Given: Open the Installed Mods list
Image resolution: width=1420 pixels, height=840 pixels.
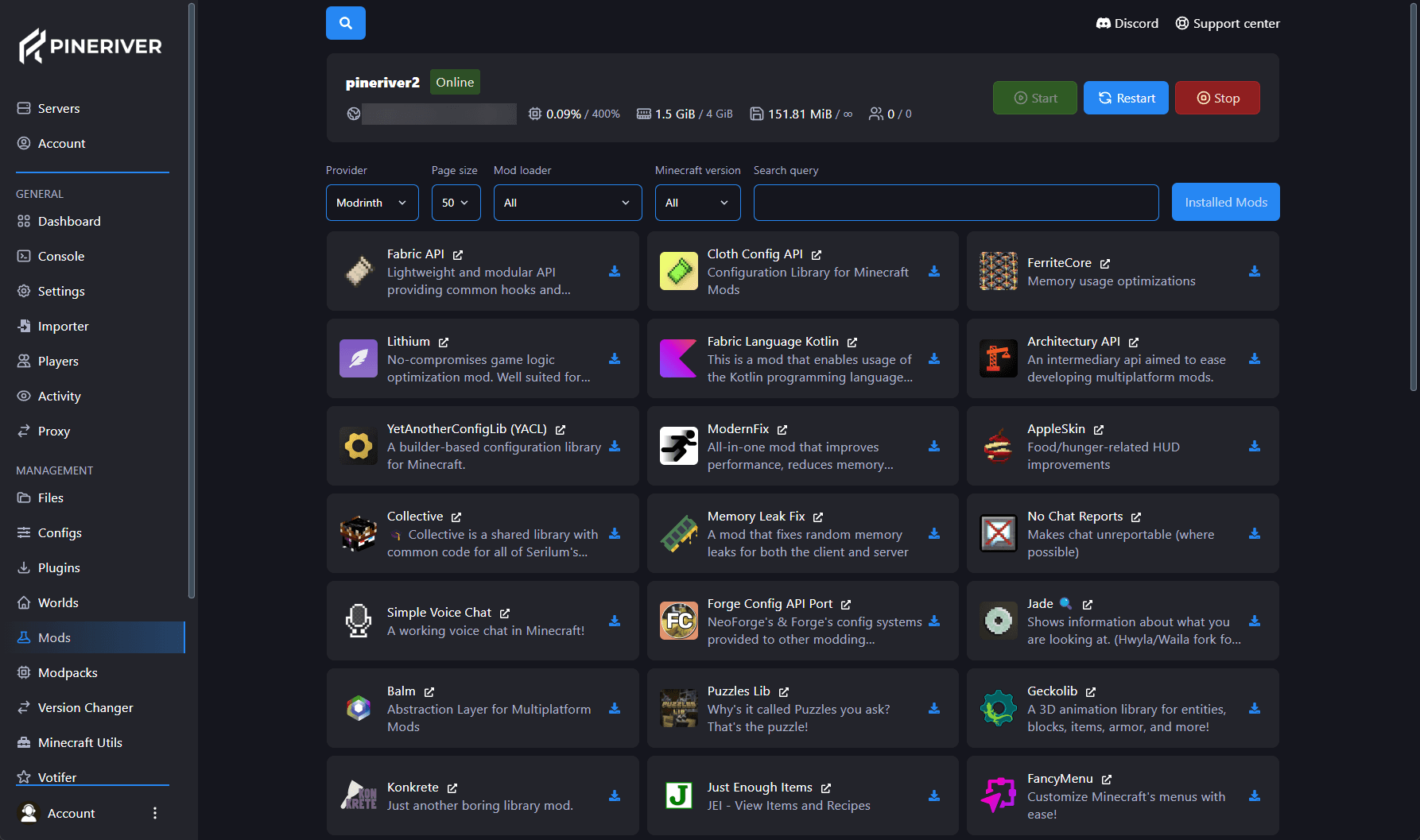Looking at the screenshot, I should (1226, 202).
